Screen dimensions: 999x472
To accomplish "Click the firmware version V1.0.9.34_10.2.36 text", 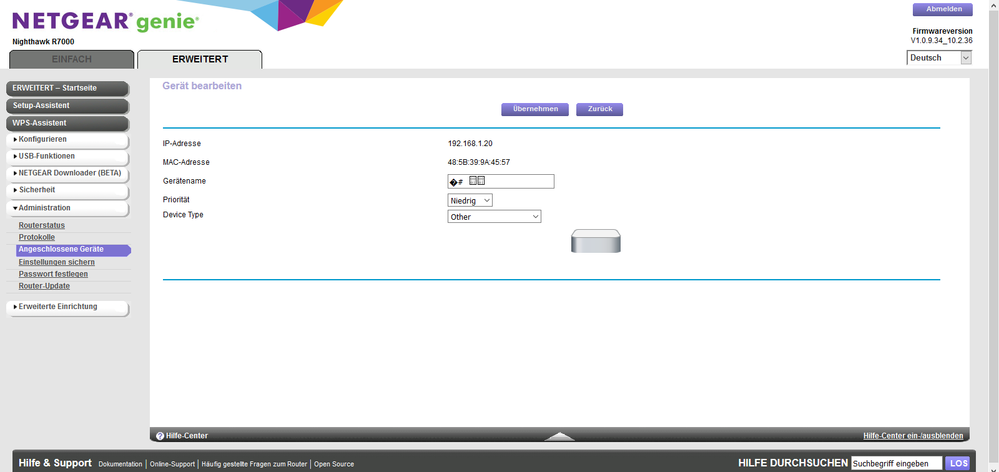I will tap(941, 41).
